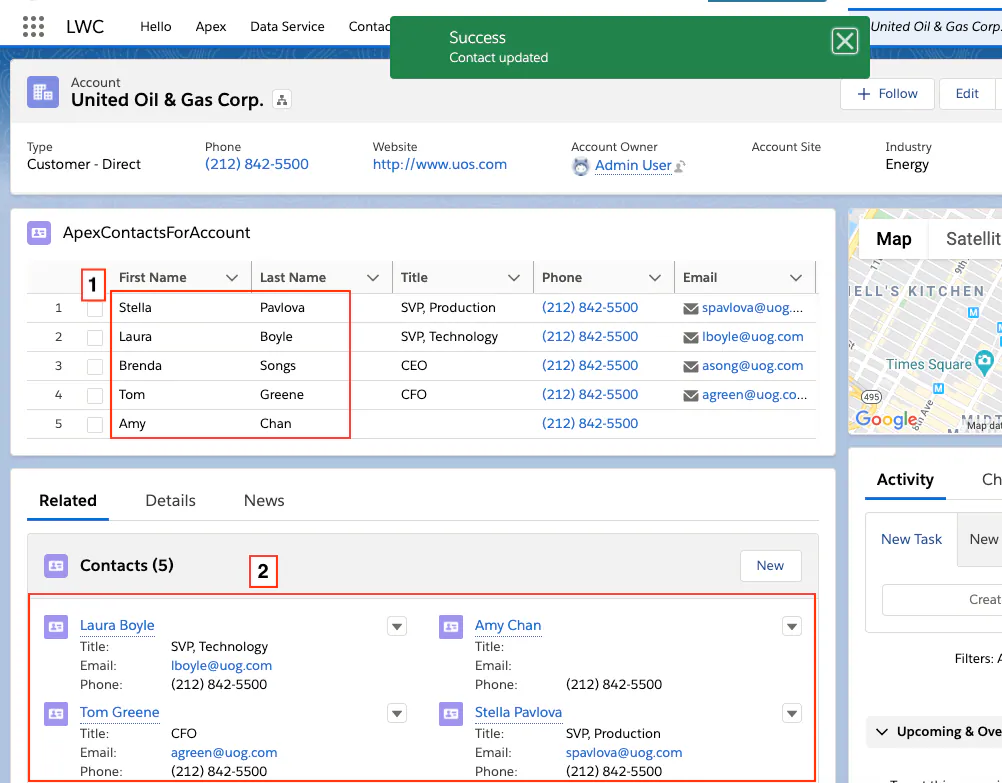Click the New button in Contacts section

click(770, 565)
